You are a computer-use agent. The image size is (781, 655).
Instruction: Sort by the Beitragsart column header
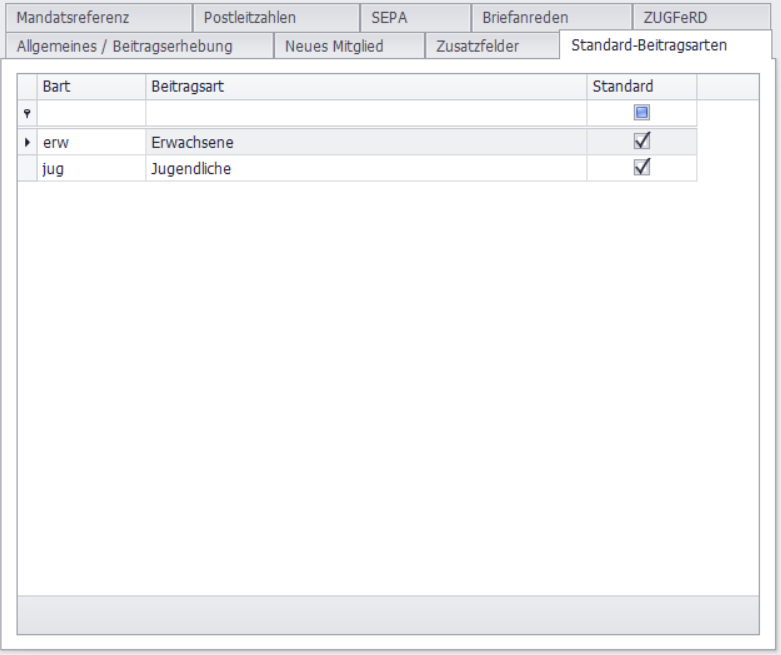(365, 87)
